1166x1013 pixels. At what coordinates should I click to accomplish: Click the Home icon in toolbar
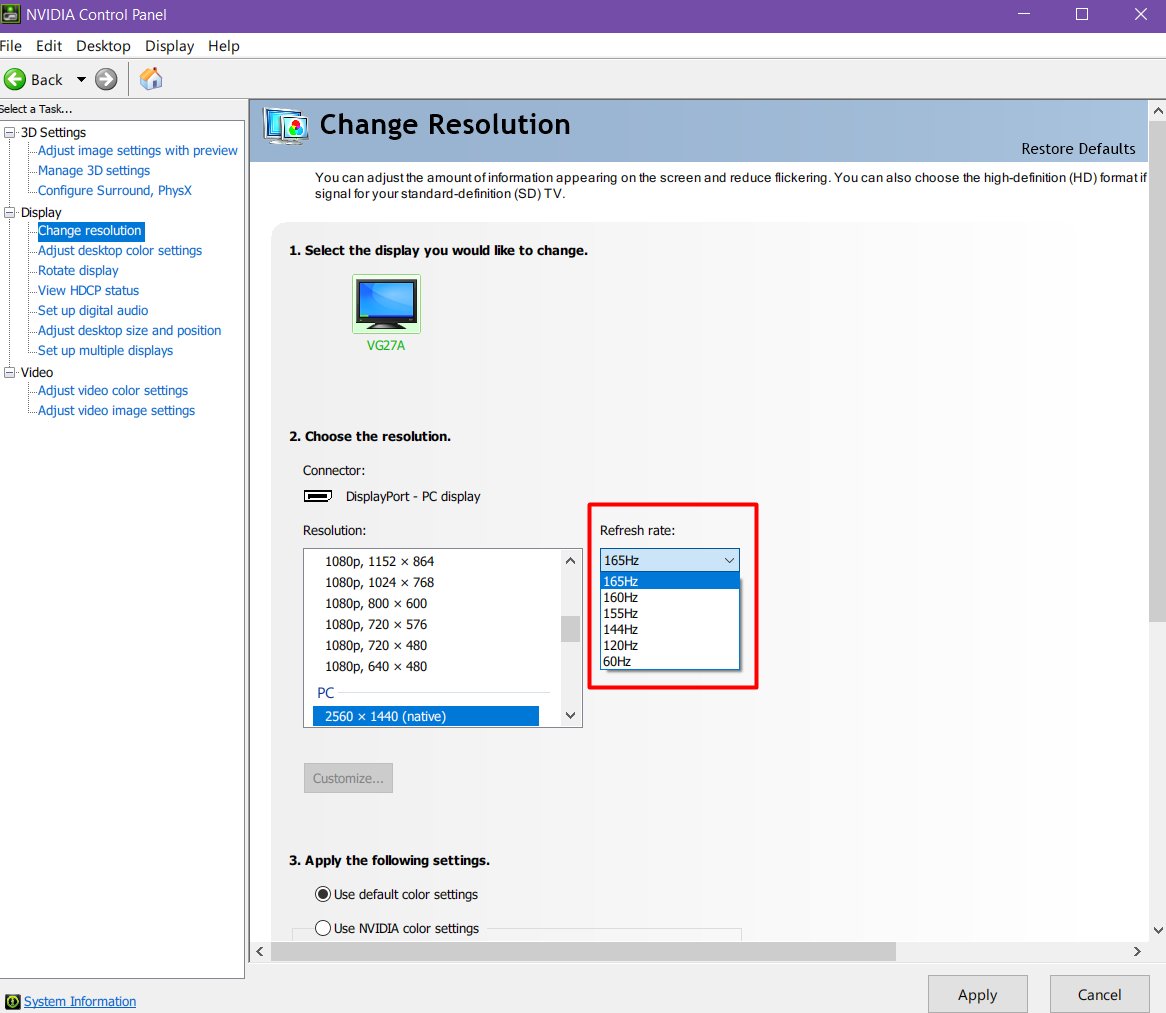point(151,79)
